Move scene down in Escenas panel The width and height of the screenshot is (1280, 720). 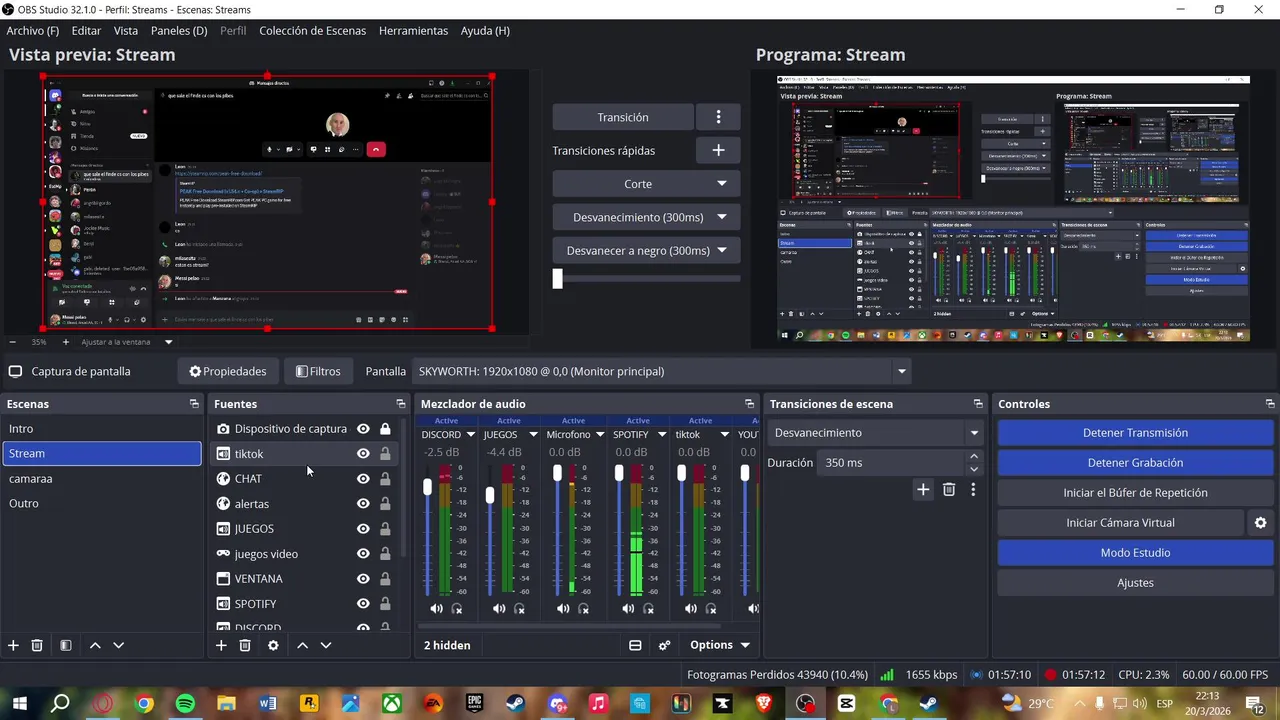click(x=118, y=646)
